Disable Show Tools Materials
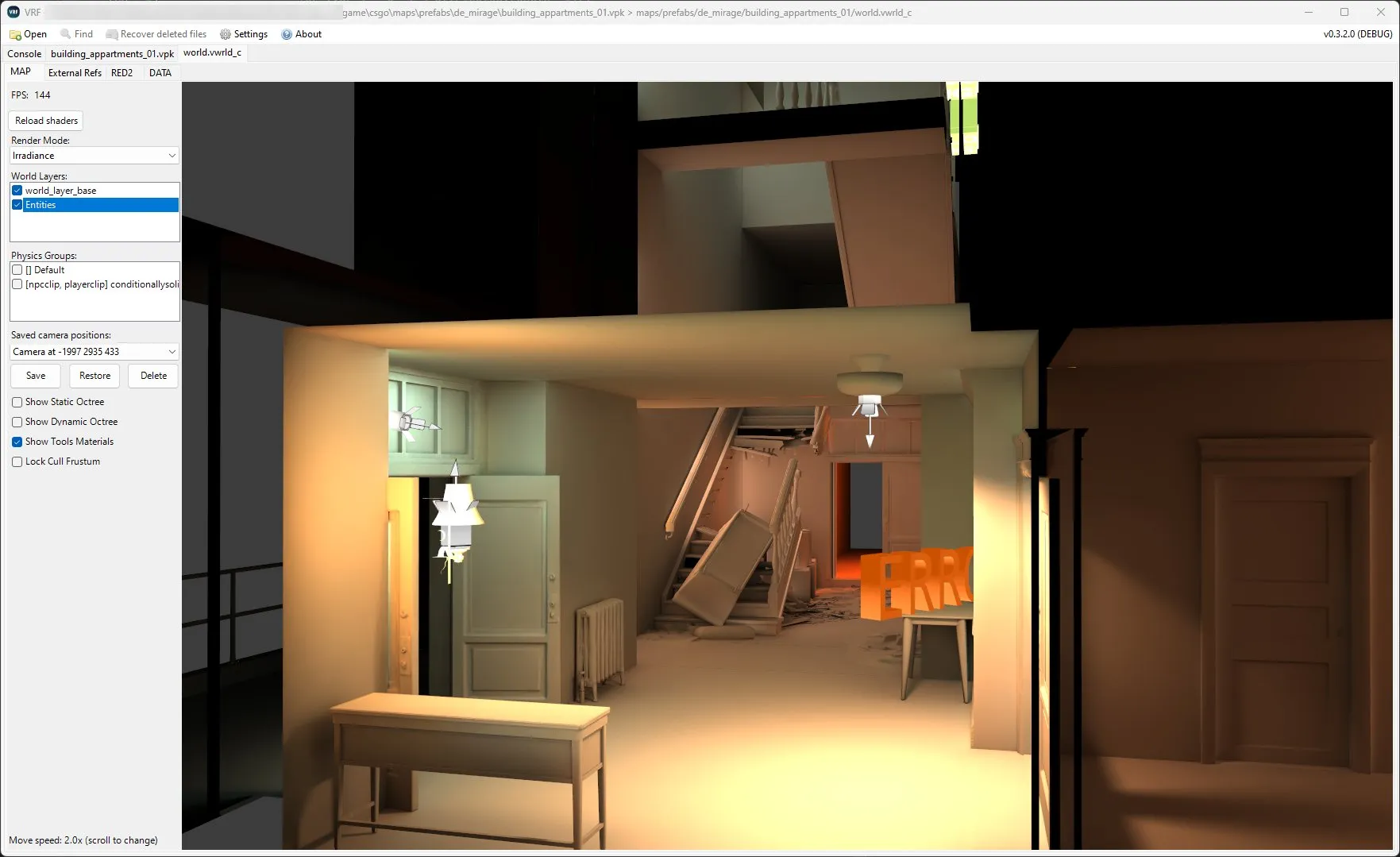The height and width of the screenshot is (857, 1400). click(x=17, y=442)
